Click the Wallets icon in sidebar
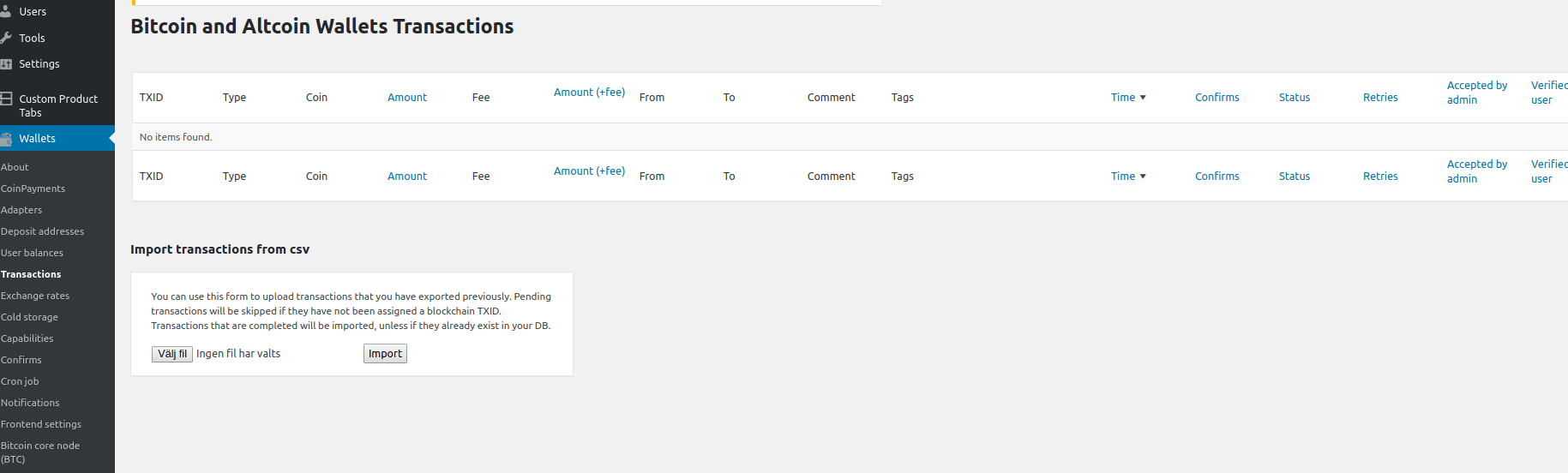 click(x=5, y=139)
